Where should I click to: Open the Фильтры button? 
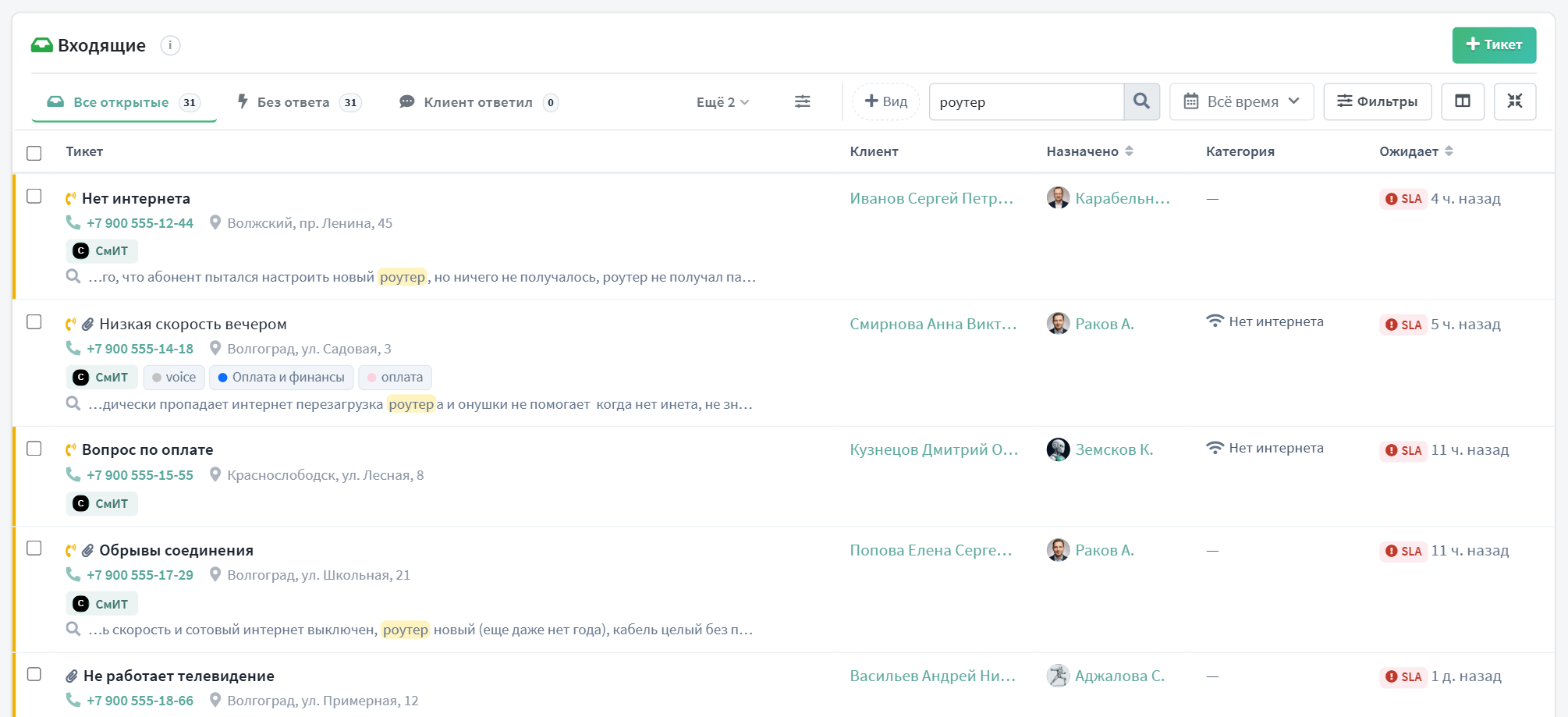1377,101
